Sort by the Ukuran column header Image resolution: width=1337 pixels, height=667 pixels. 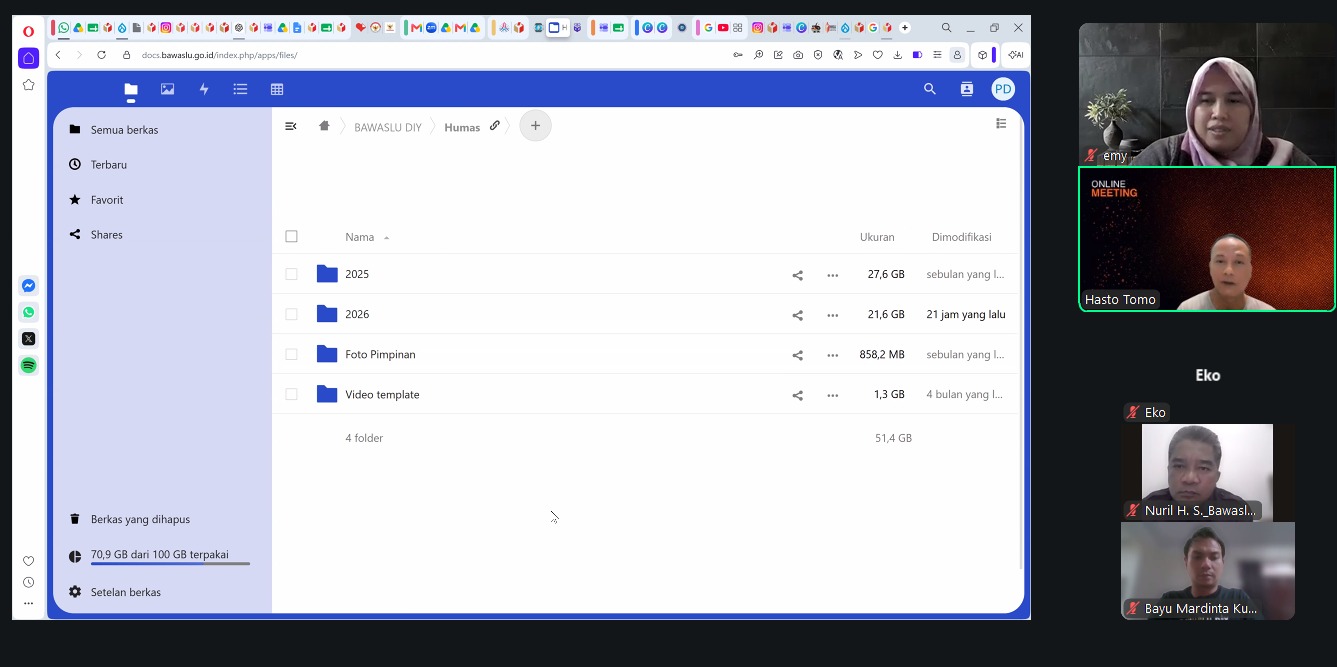coord(877,237)
